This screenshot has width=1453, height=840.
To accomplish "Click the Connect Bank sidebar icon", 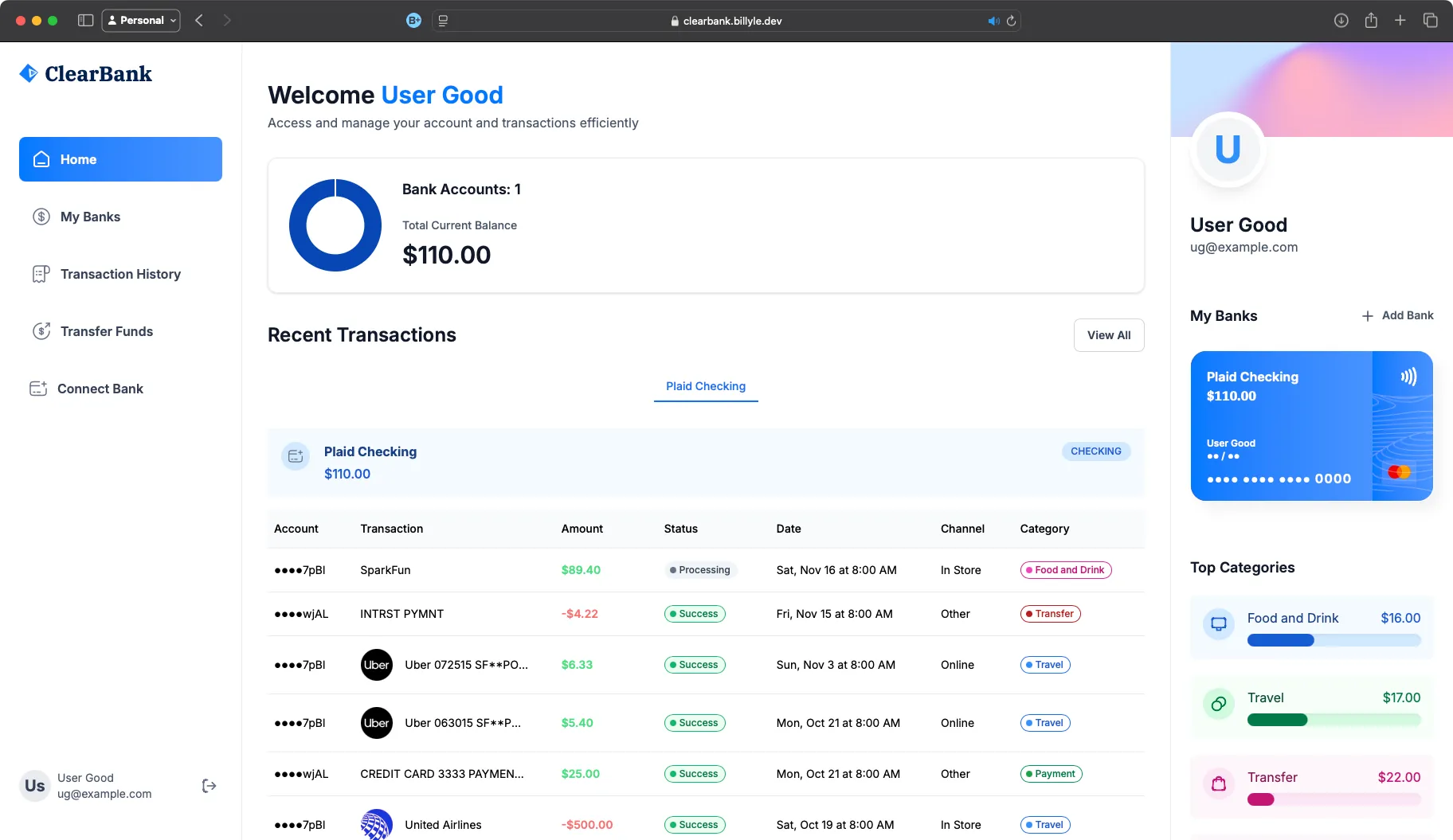I will [39, 389].
